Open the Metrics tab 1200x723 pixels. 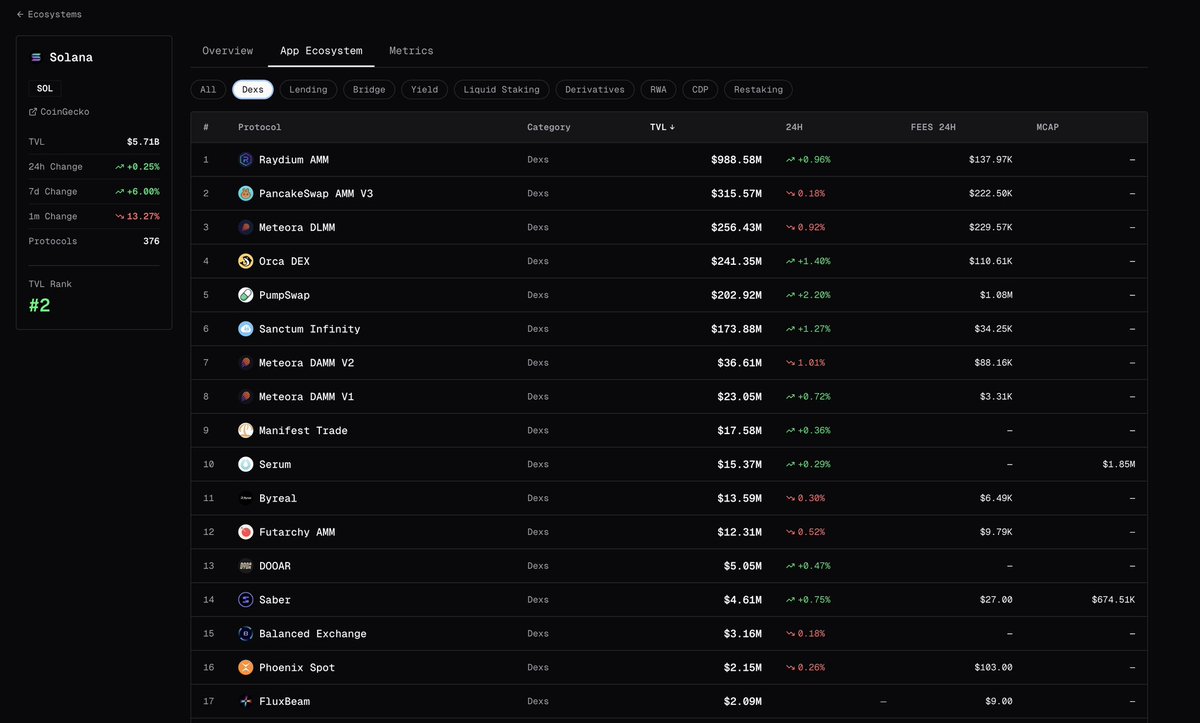(411, 51)
